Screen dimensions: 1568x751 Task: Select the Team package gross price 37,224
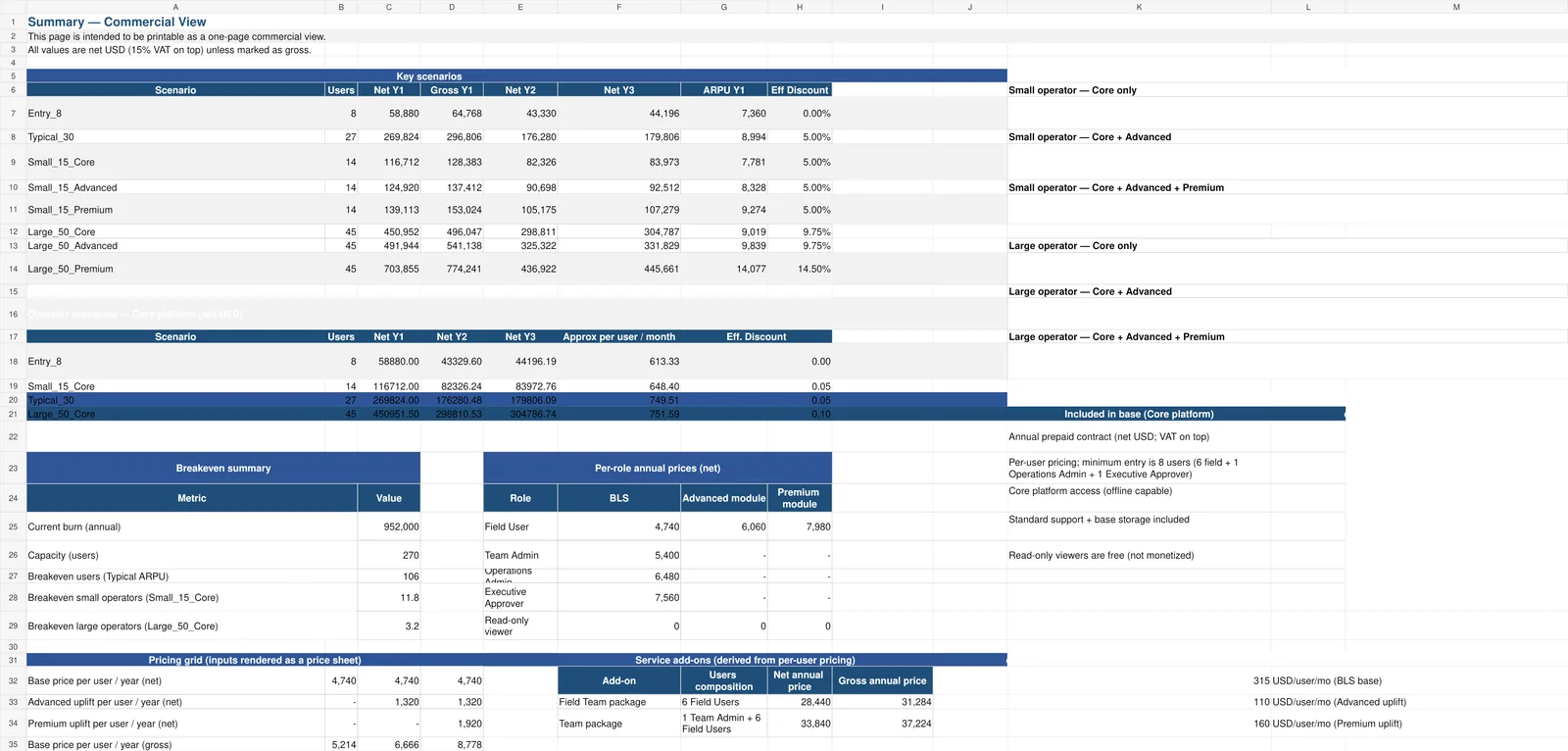882,724
